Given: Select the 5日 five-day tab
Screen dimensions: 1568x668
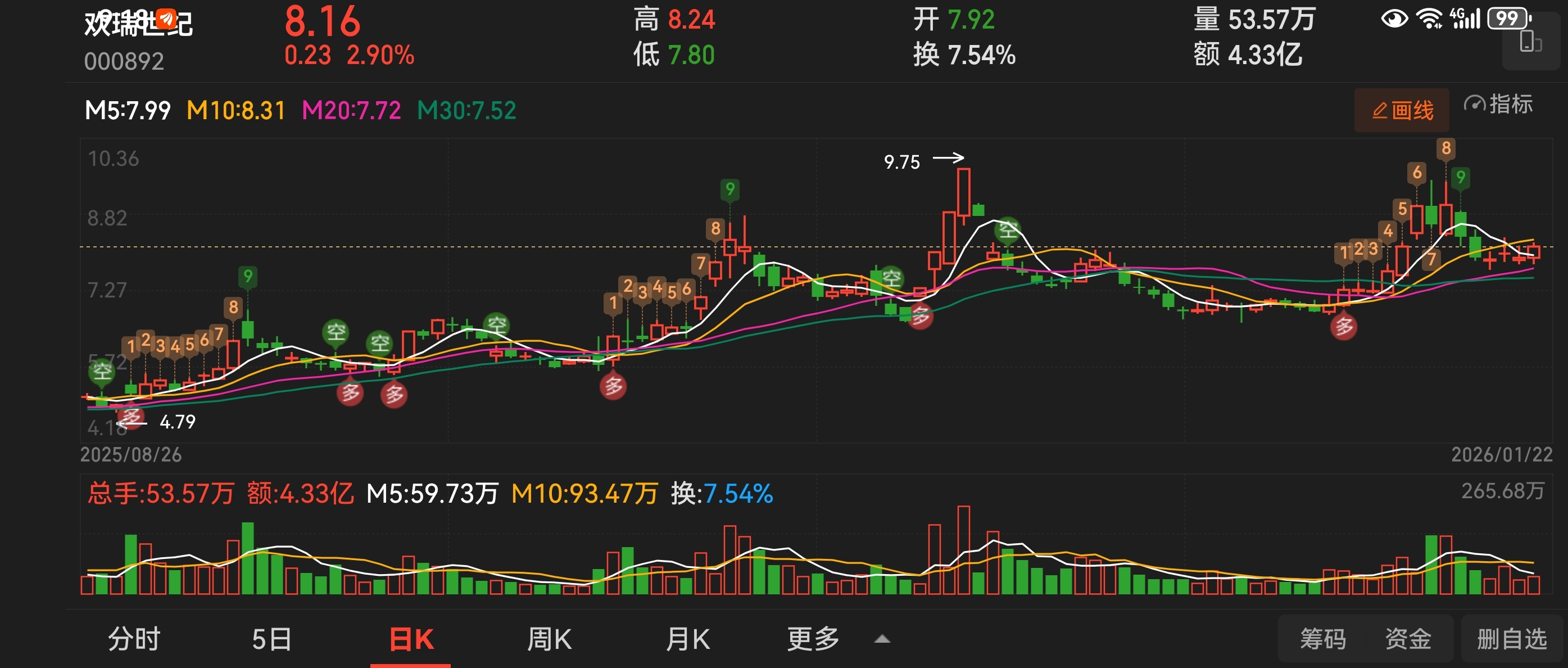Looking at the screenshot, I should [x=271, y=639].
